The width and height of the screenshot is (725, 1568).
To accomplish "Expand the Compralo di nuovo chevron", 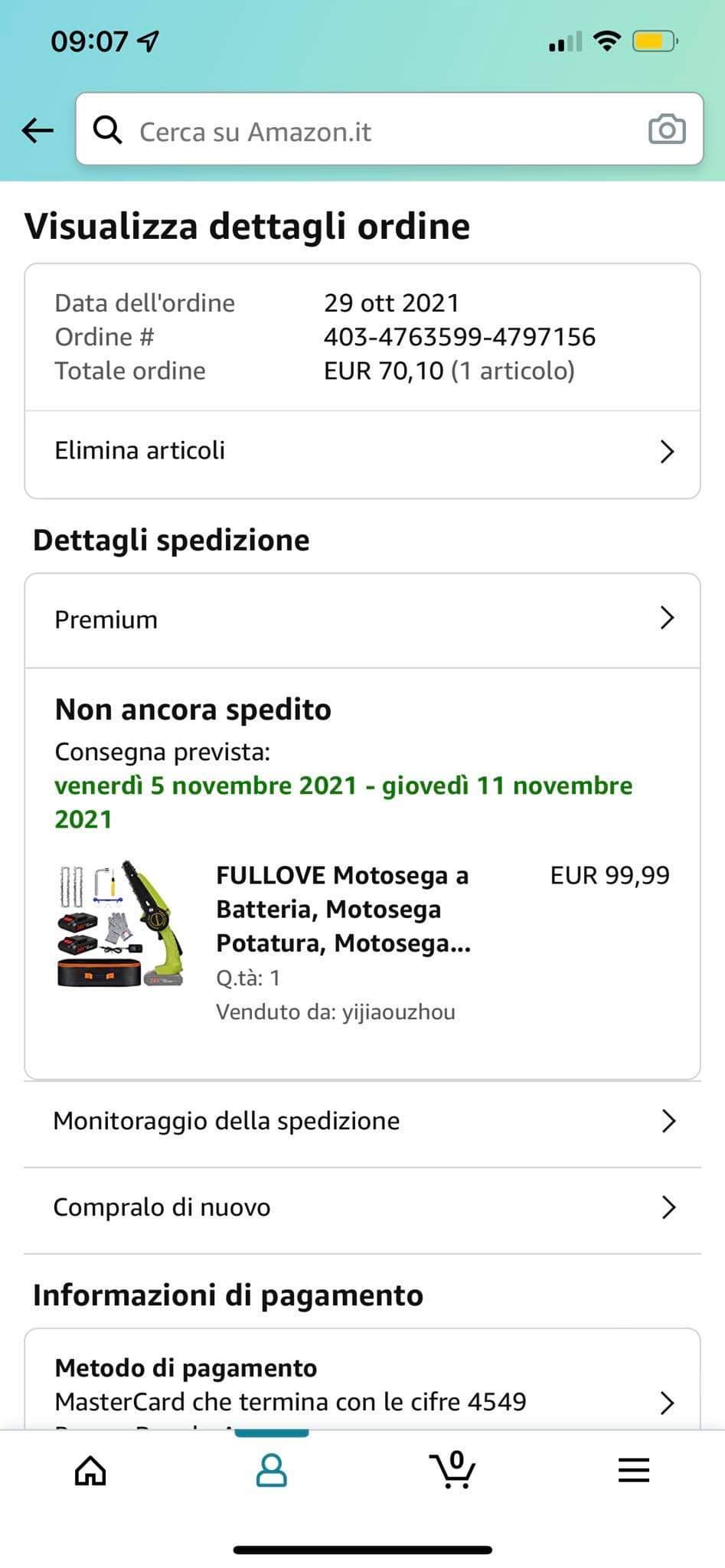I will coord(668,1207).
